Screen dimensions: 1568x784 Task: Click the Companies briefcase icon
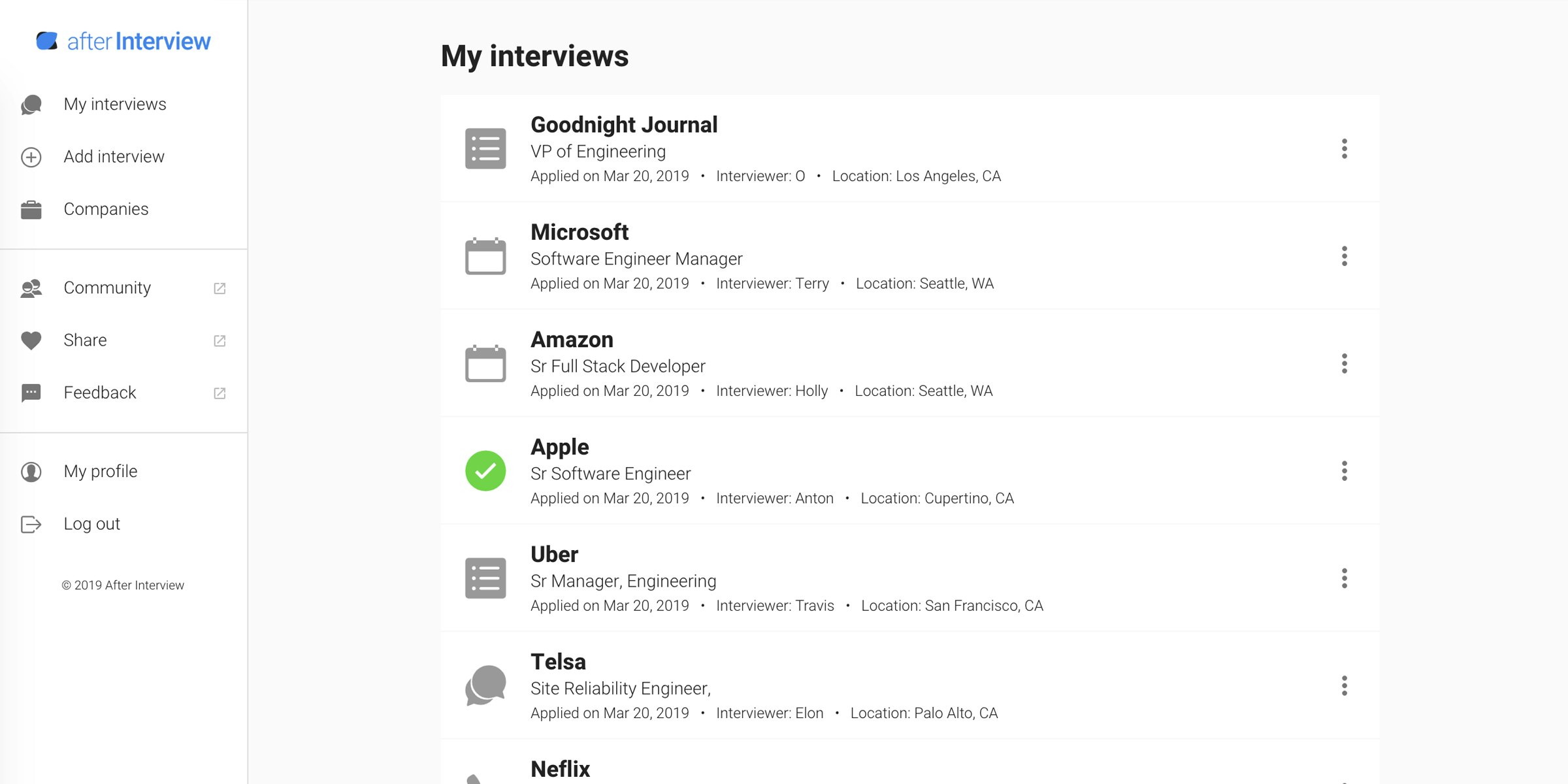(x=31, y=210)
